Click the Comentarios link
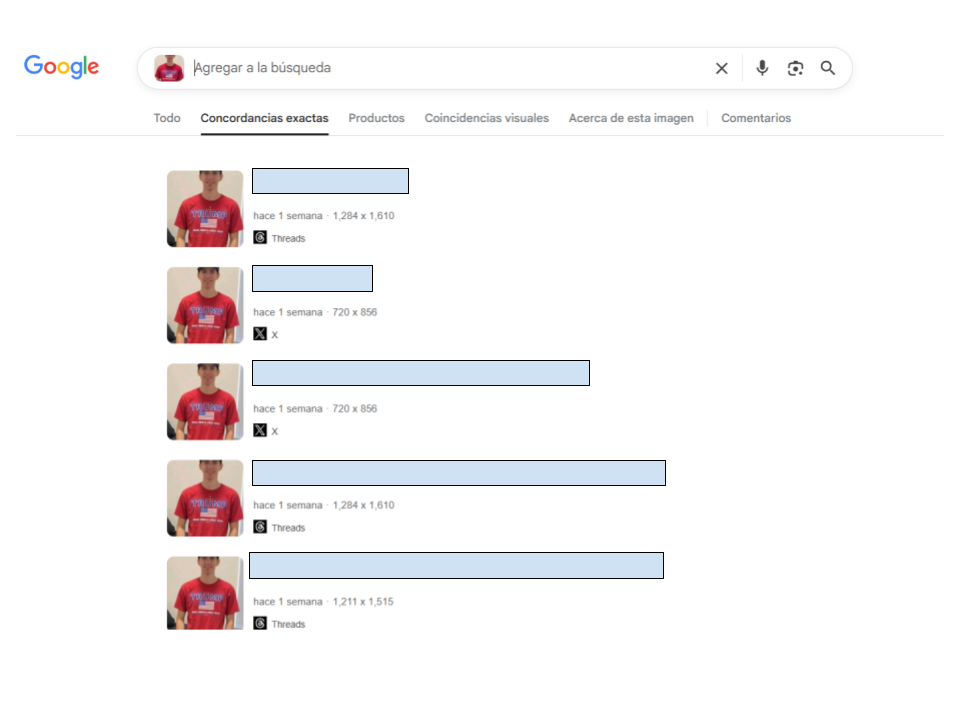 coord(756,118)
